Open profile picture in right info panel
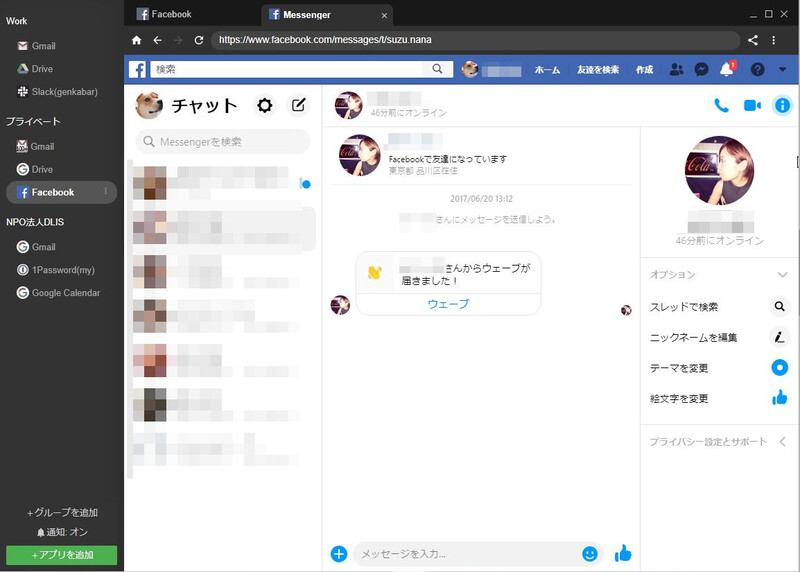This screenshot has width=800, height=572. (x=719, y=170)
